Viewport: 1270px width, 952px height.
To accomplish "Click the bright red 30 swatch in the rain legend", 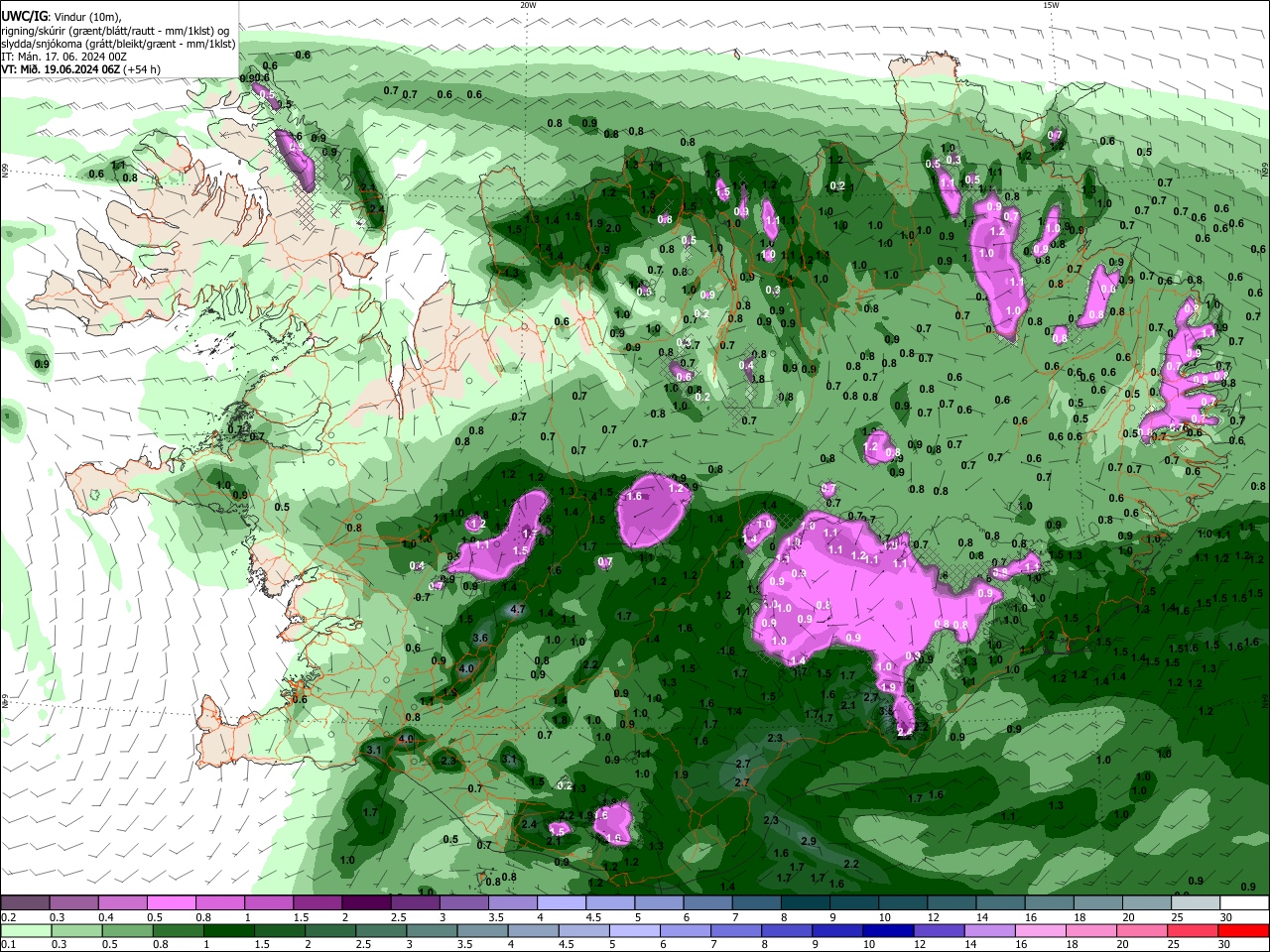I will click(x=1244, y=930).
